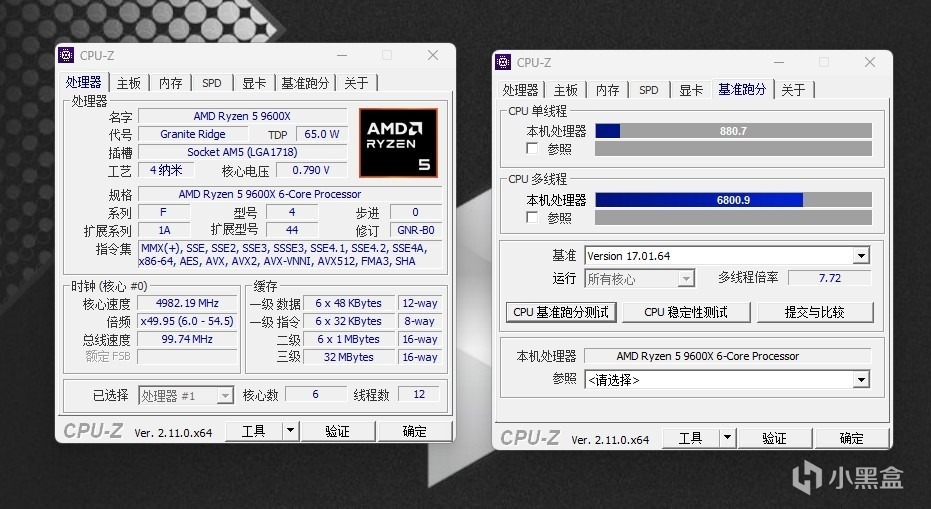Expand 工具 arrow in right window
The width and height of the screenshot is (931, 509).
(727, 438)
